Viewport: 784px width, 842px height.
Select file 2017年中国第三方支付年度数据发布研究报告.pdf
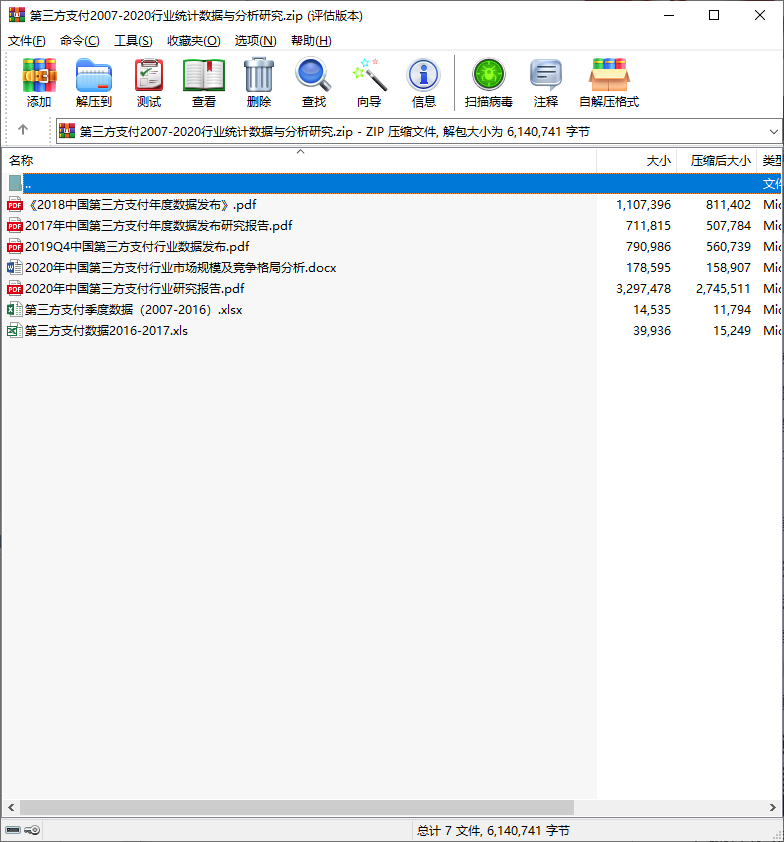tap(158, 226)
